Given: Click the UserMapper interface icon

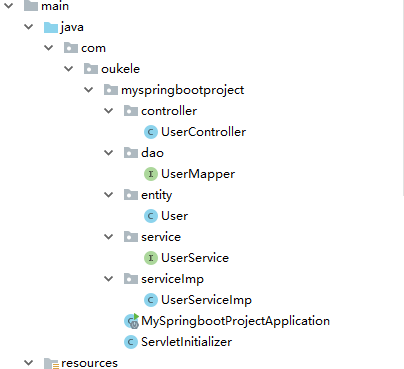Looking at the screenshot, I should point(151,174).
